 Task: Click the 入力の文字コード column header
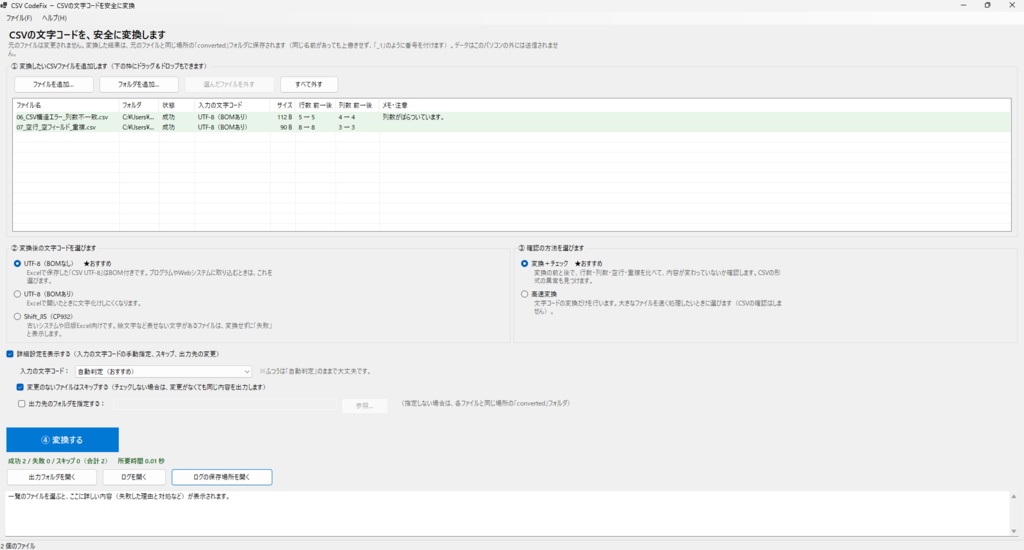click(x=232, y=105)
